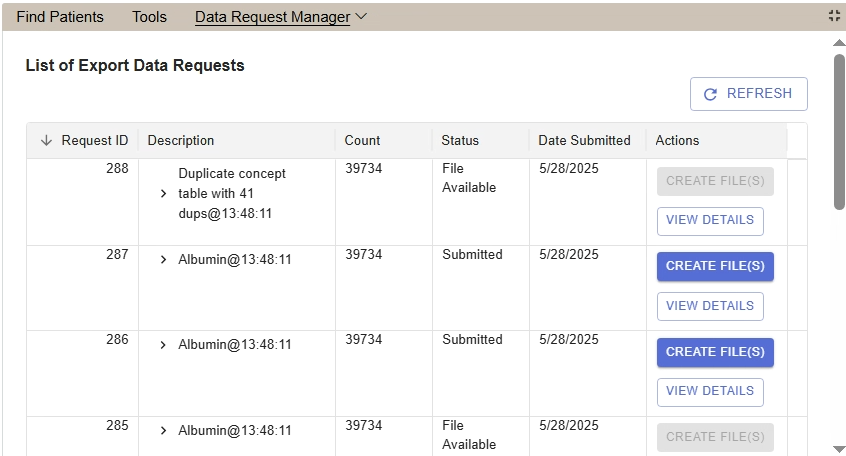Viewport: 846px width, 456px height.
Task: Click Create File(s) for request 286
Action: [715, 352]
